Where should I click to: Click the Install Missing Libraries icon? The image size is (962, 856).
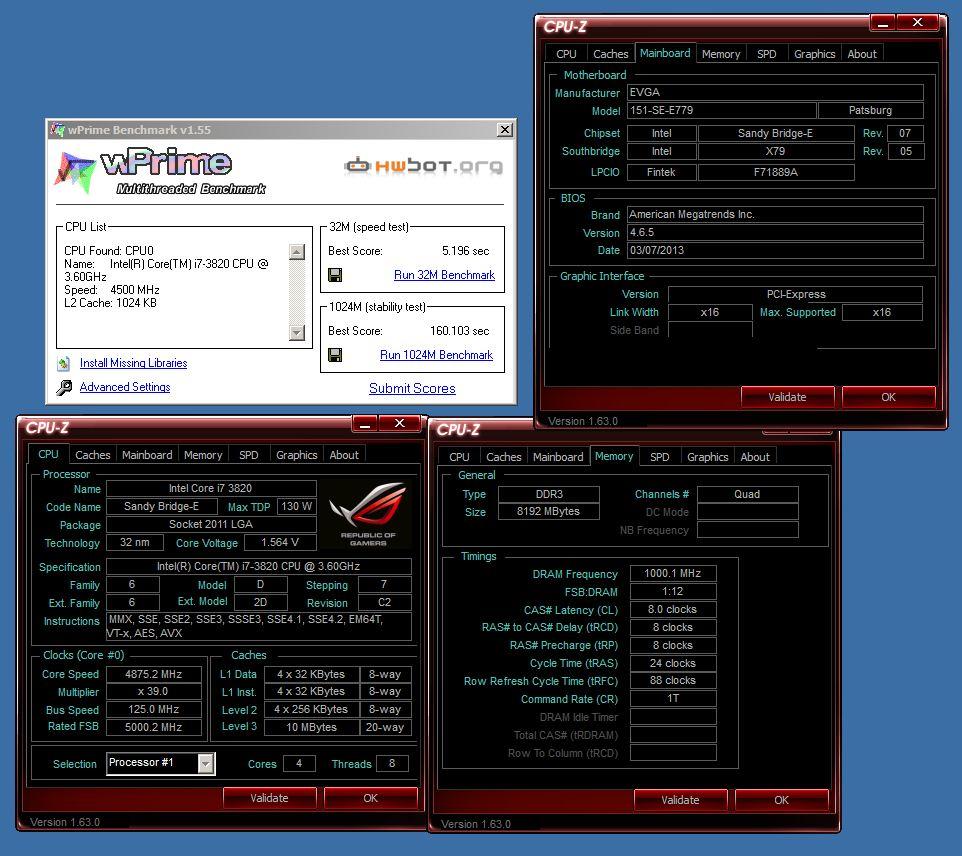tap(64, 363)
